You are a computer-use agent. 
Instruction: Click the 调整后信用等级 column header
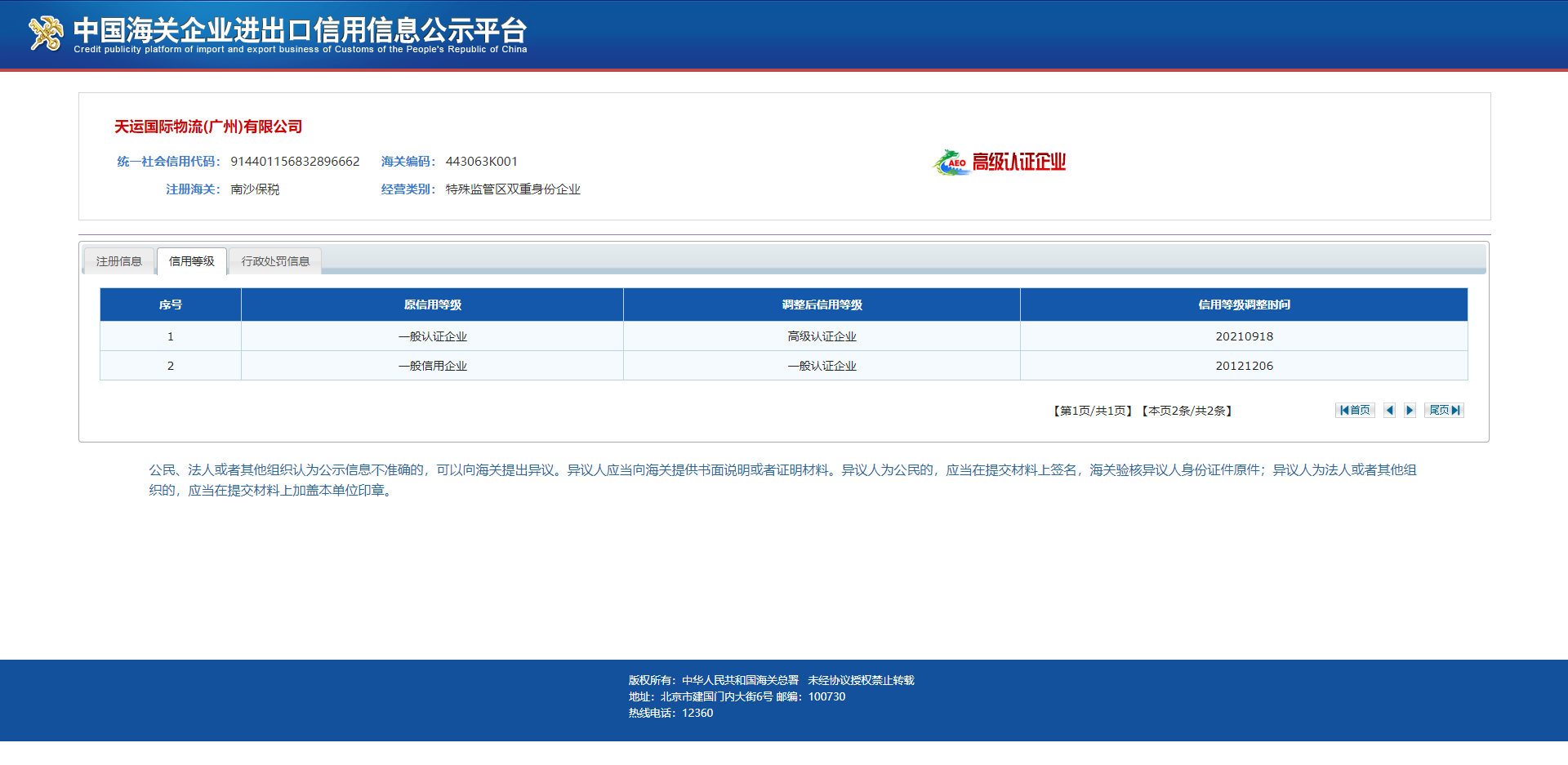pyautogui.click(x=822, y=305)
